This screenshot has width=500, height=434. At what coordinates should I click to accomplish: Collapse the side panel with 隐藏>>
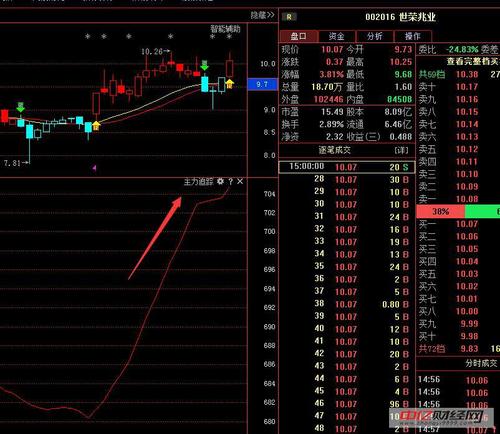point(262,15)
